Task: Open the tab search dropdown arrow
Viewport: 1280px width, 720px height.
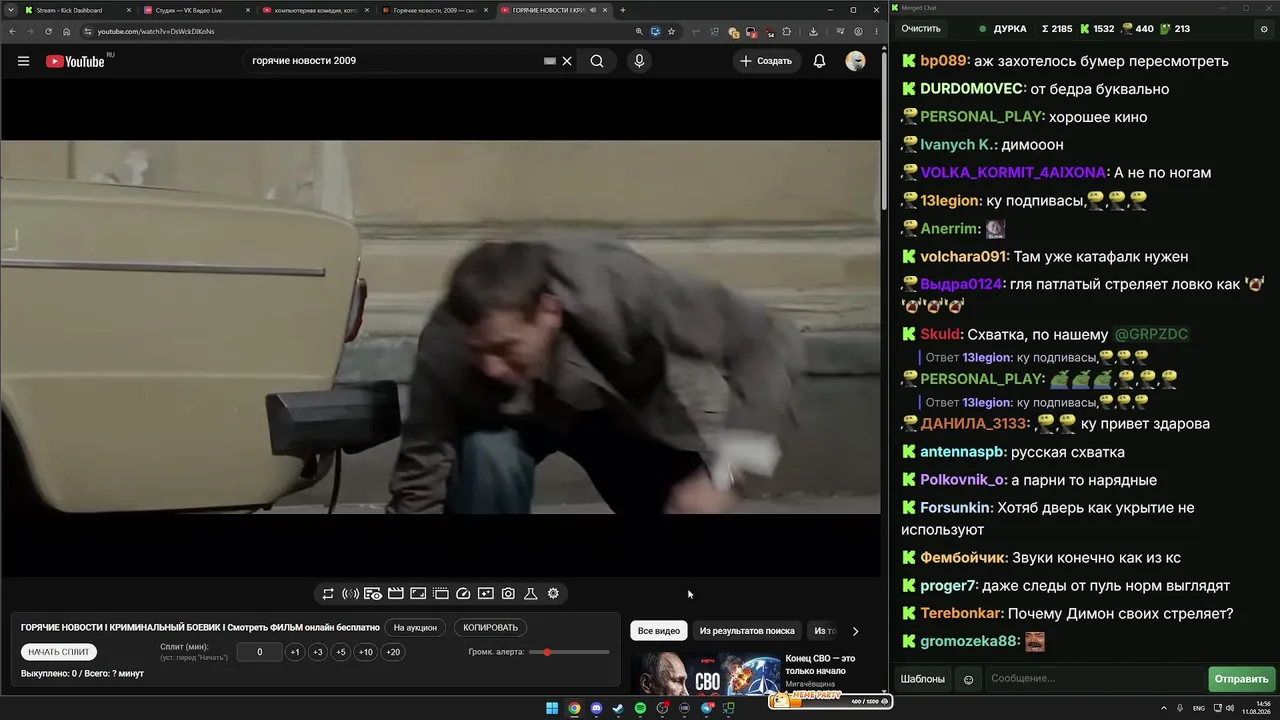Action: 9,10
